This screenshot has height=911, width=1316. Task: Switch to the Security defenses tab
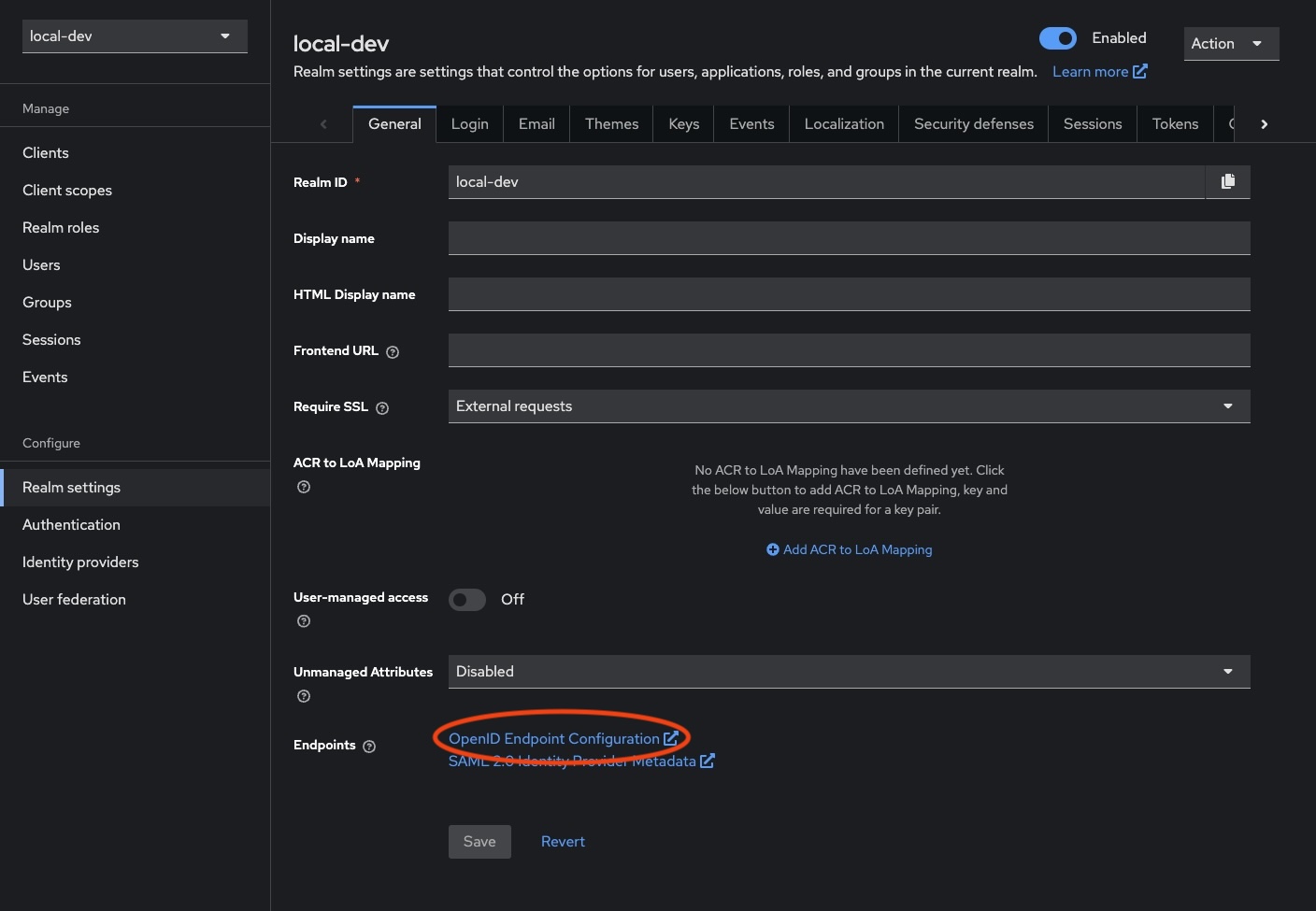[x=973, y=123]
